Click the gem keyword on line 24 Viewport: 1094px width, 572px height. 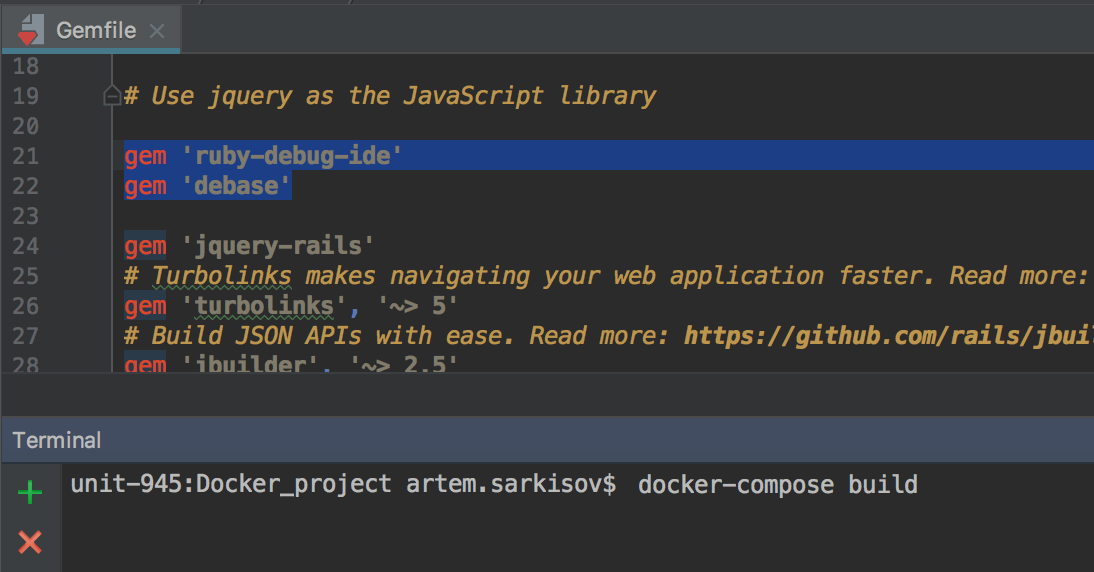[145, 246]
